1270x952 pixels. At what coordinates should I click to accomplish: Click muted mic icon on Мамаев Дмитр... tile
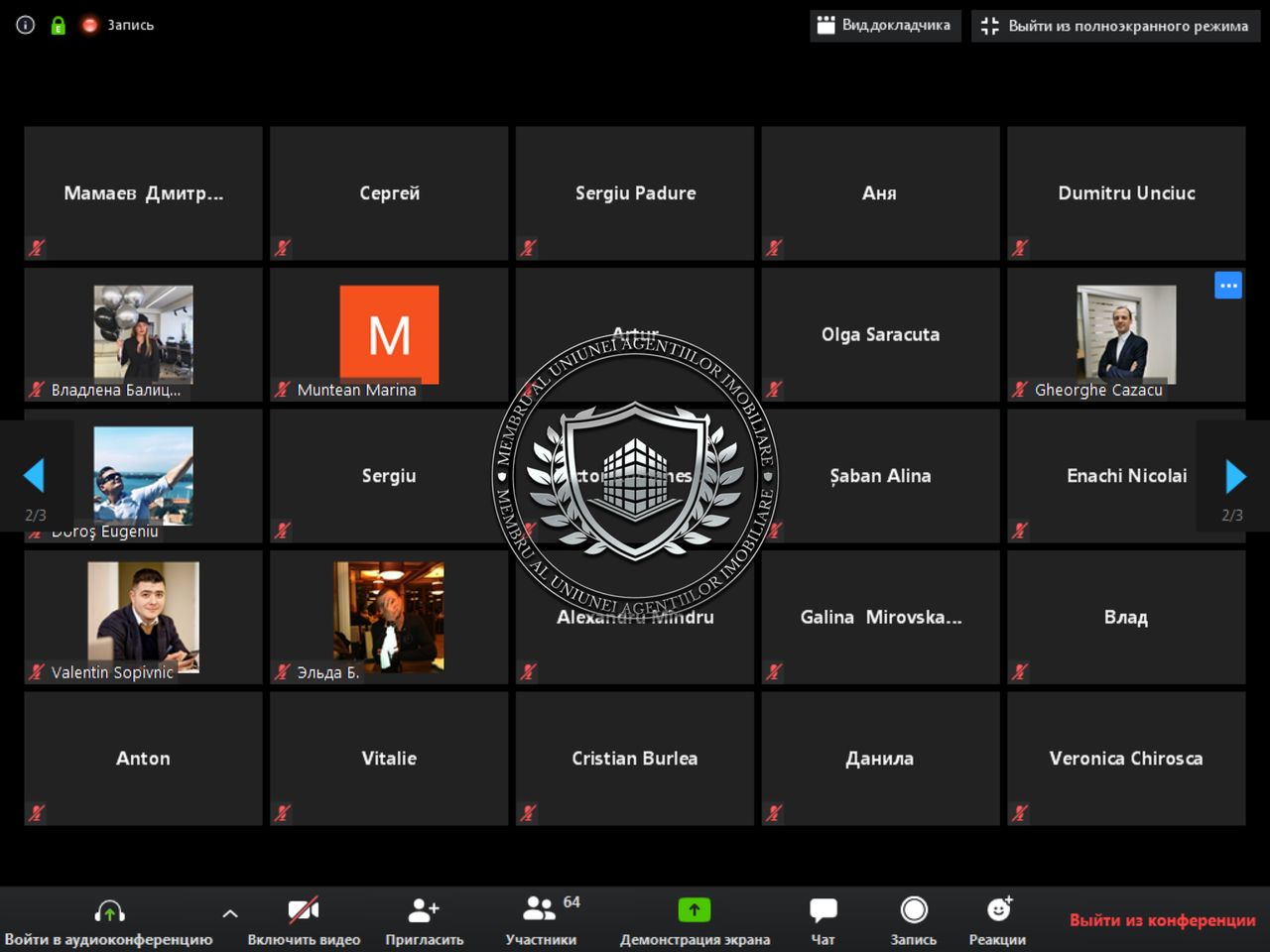tap(37, 248)
